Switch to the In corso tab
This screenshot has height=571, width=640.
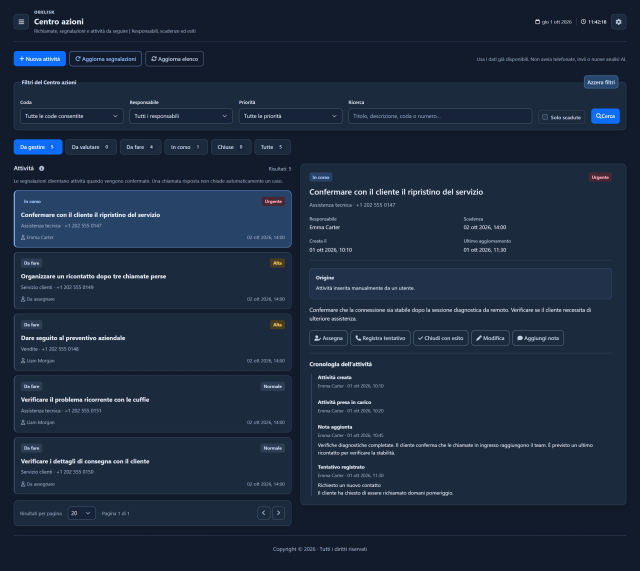click(186, 147)
